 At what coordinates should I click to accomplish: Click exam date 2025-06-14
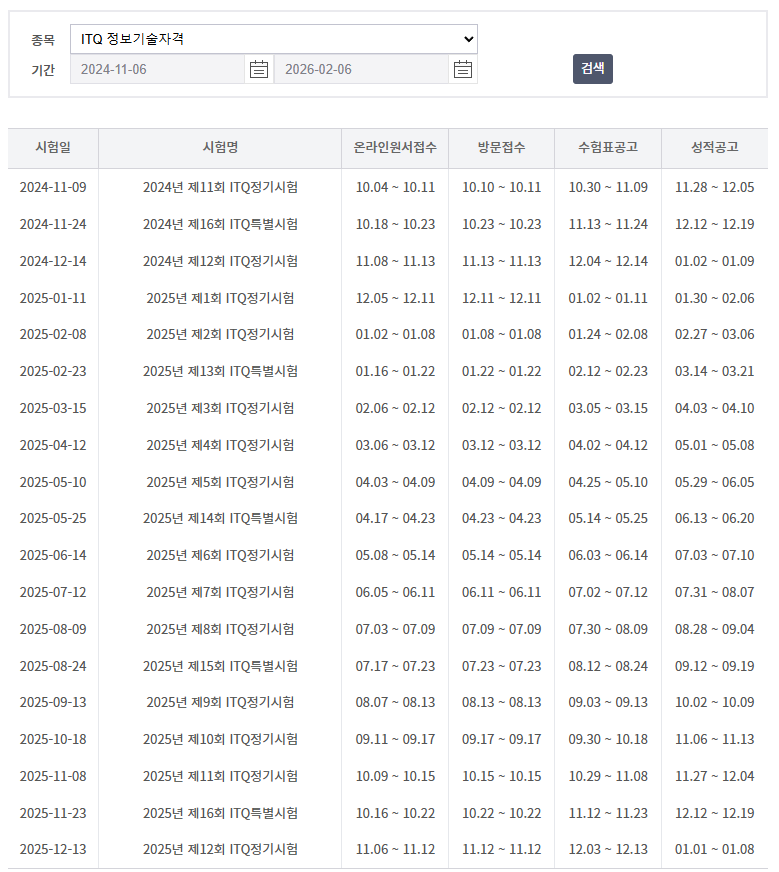(x=53, y=555)
